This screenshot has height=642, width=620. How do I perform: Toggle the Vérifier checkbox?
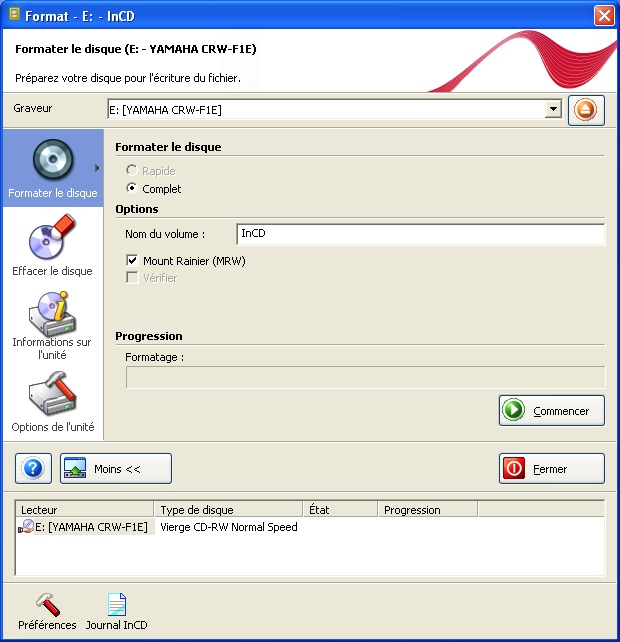pyautogui.click(x=132, y=278)
